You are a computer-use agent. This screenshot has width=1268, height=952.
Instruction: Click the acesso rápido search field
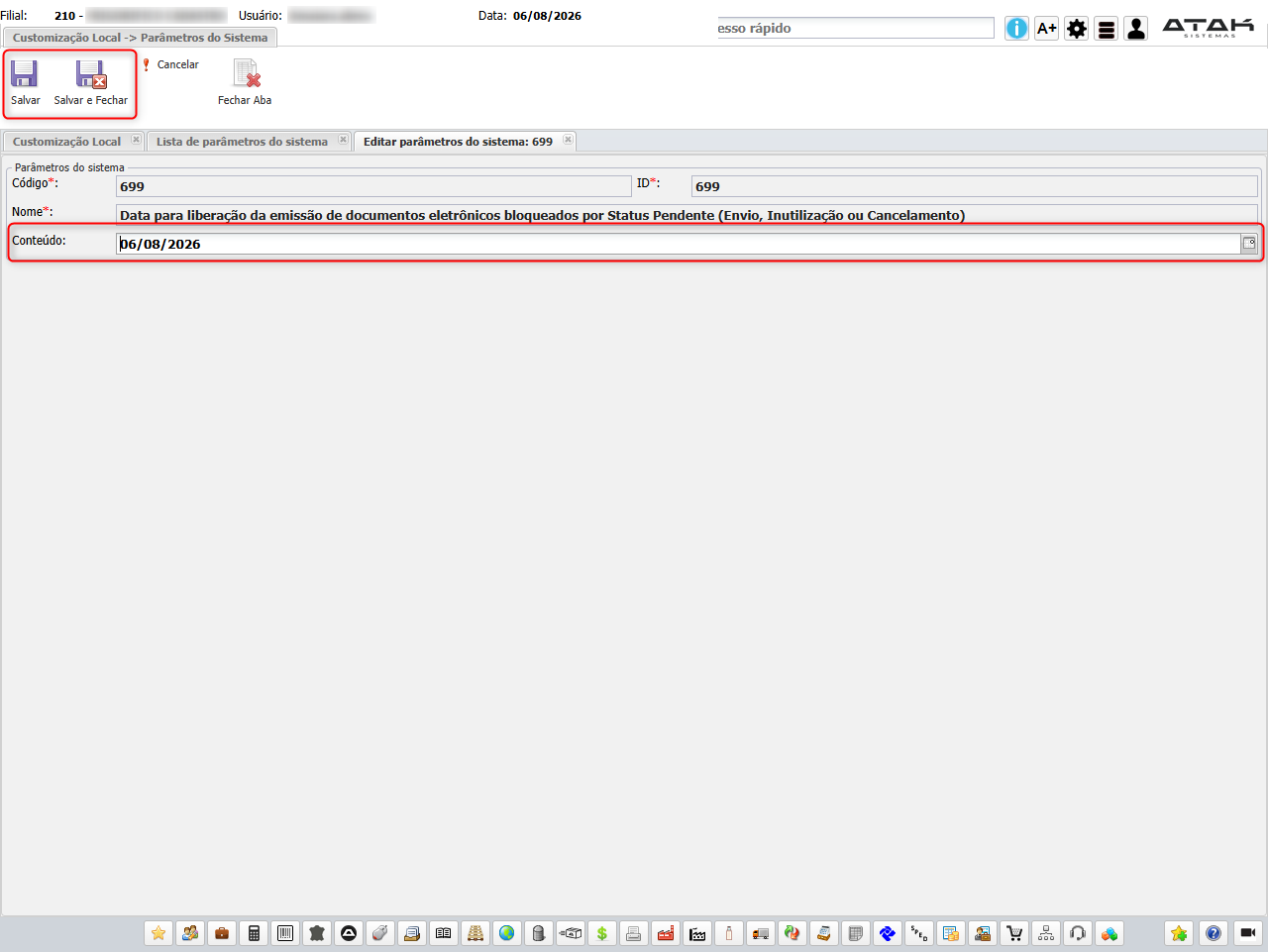[855, 28]
